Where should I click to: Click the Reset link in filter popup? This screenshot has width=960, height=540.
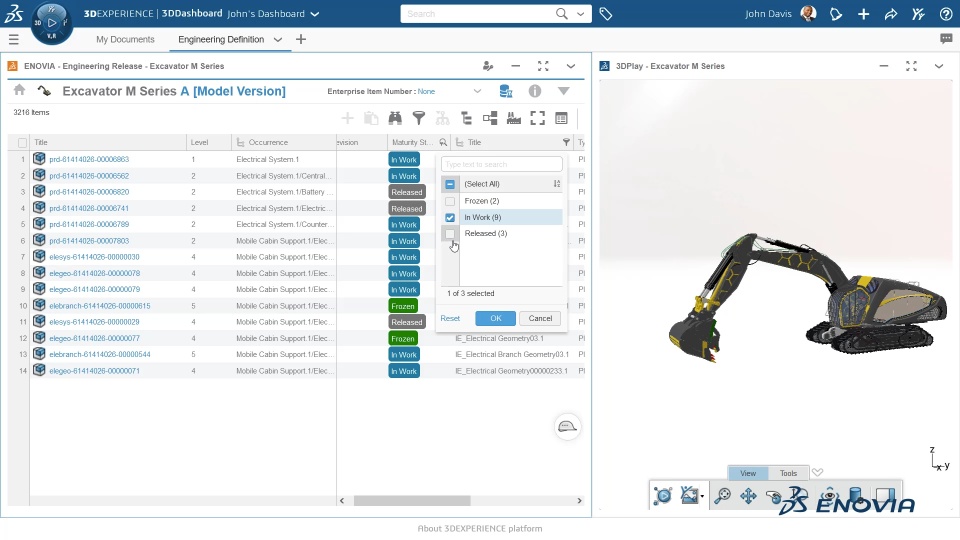[x=450, y=318]
